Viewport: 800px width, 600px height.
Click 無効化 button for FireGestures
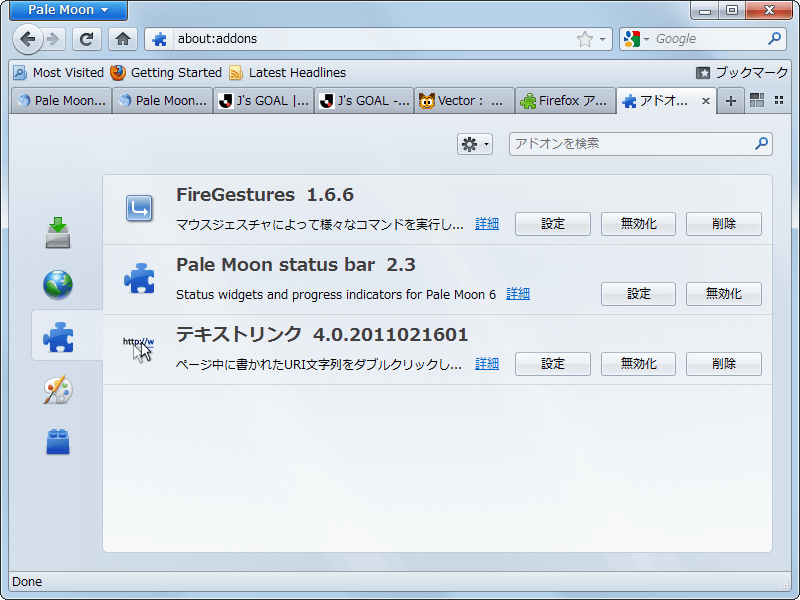pos(638,224)
